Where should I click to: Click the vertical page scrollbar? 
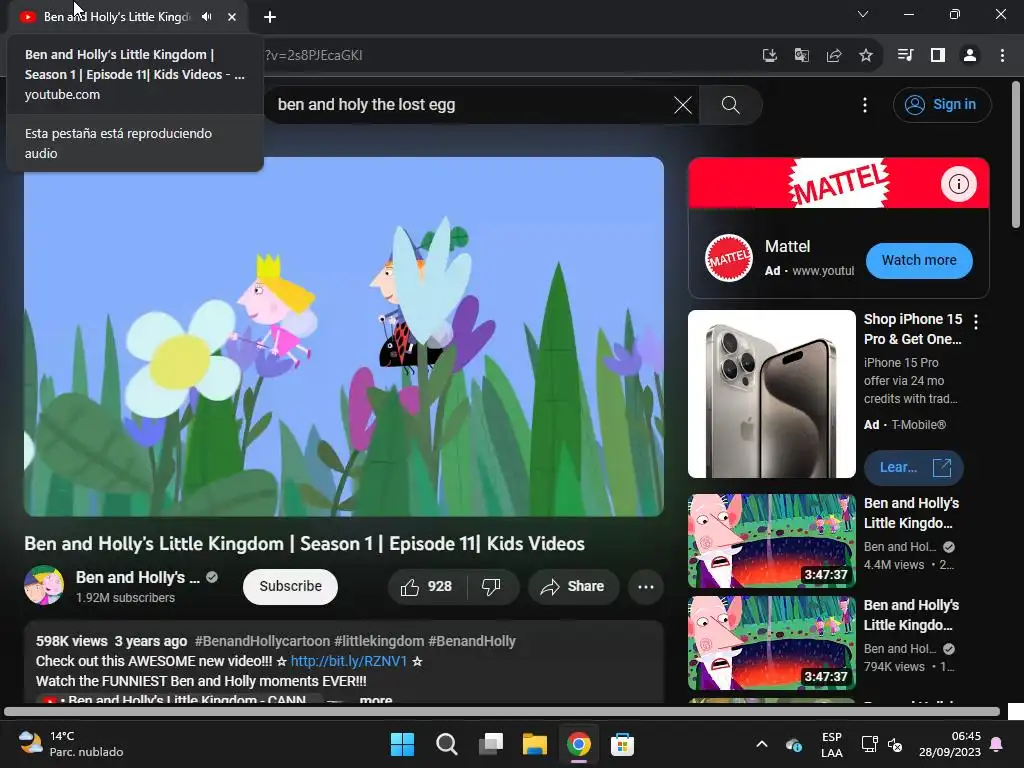1016,155
